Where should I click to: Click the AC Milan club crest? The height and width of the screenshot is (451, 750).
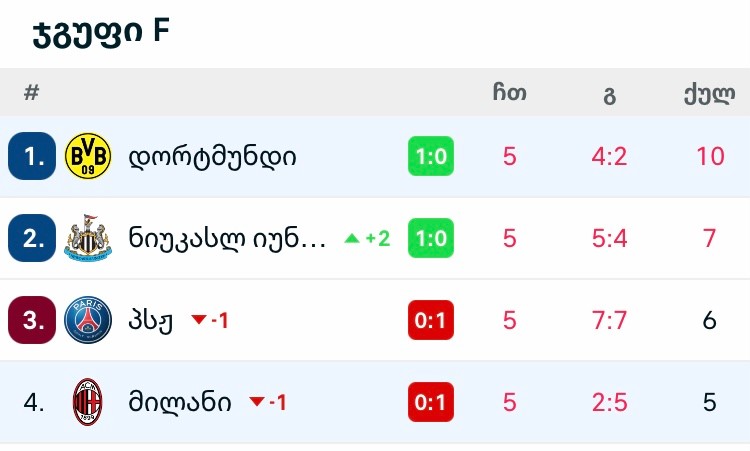(88, 403)
